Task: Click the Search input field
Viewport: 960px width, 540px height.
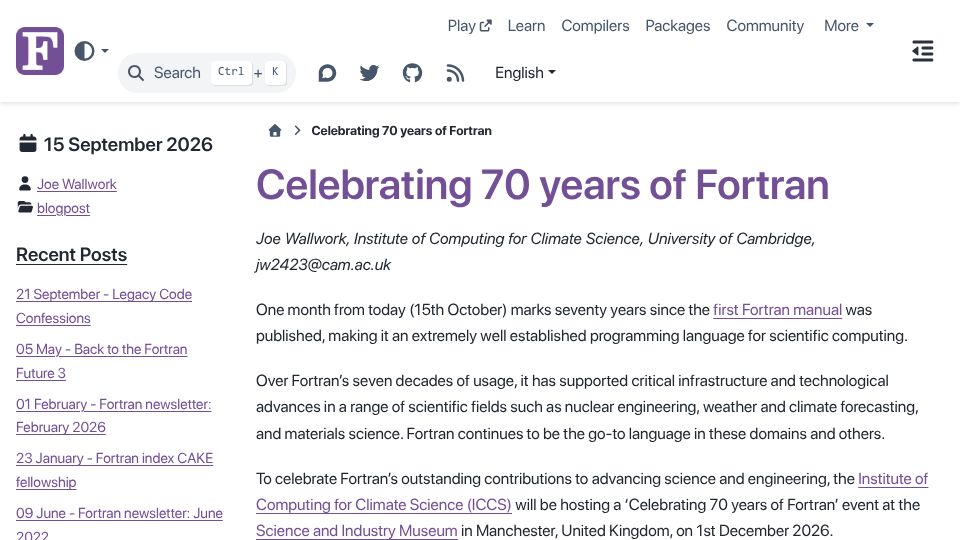Action: (x=207, y=73)
